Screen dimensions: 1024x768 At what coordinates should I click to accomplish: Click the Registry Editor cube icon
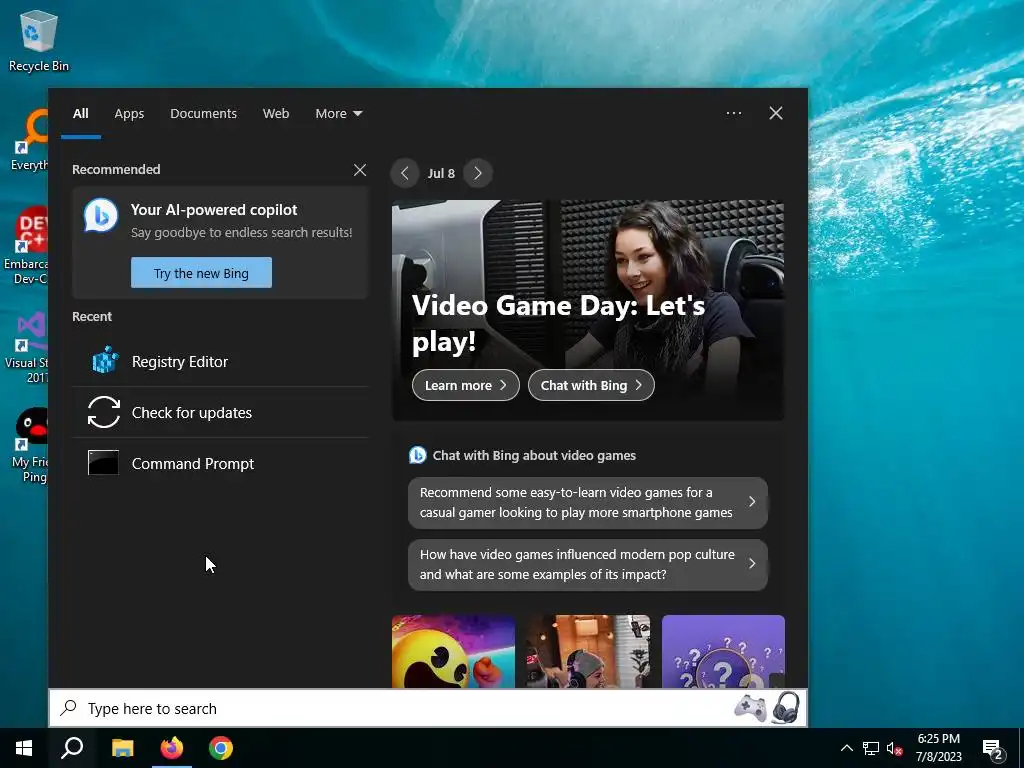click(x=104, y=360)
